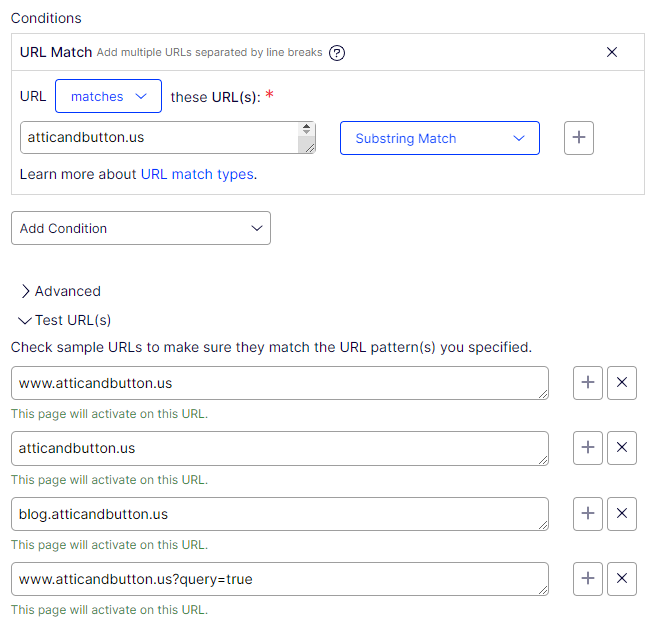Add test URL after atticandbutton.us row
This screenshot has width=655, height=633.
pos(588,448)
